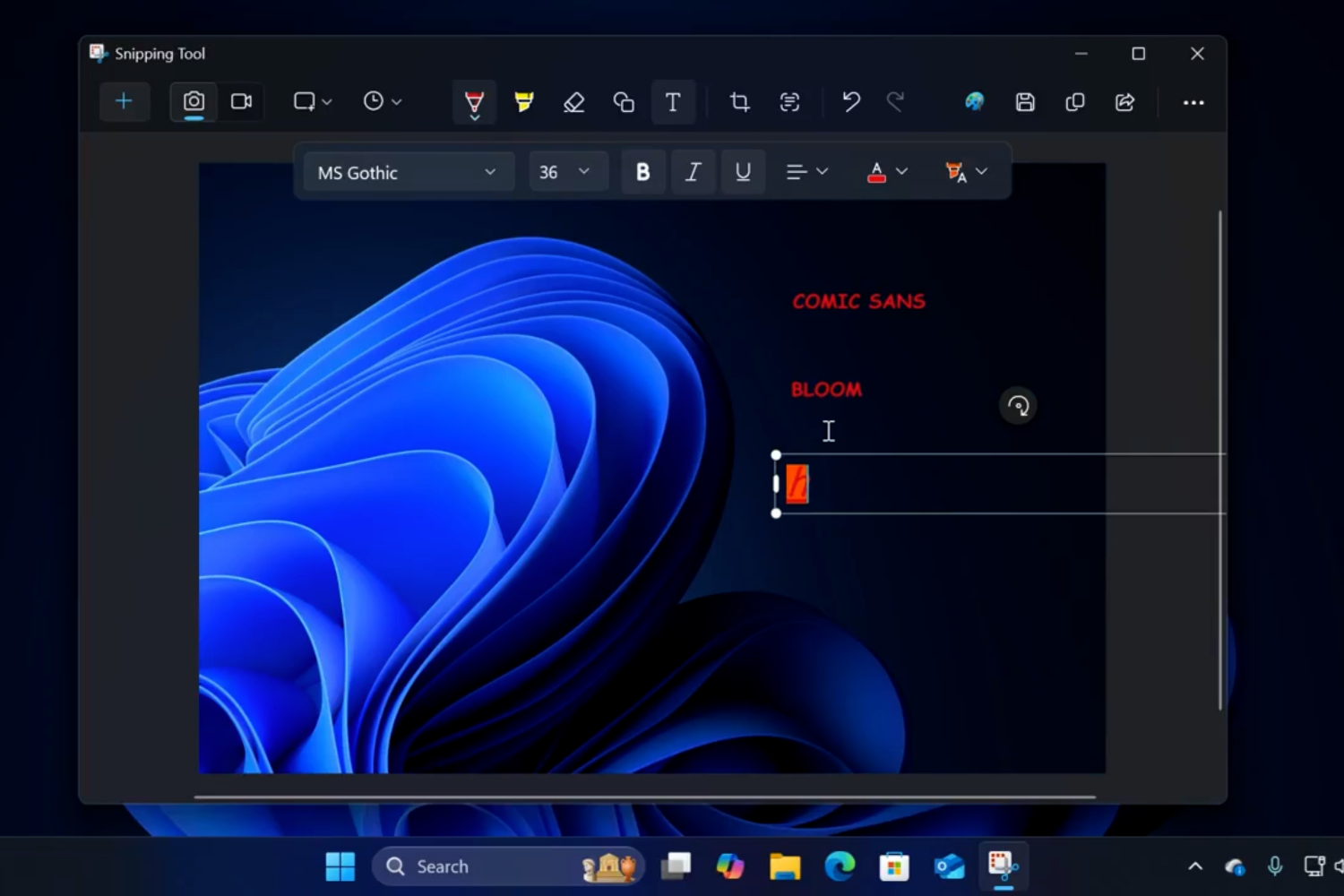Select the eraser tool
This screenshot has width=1344, height=896.
pos(573,102)
